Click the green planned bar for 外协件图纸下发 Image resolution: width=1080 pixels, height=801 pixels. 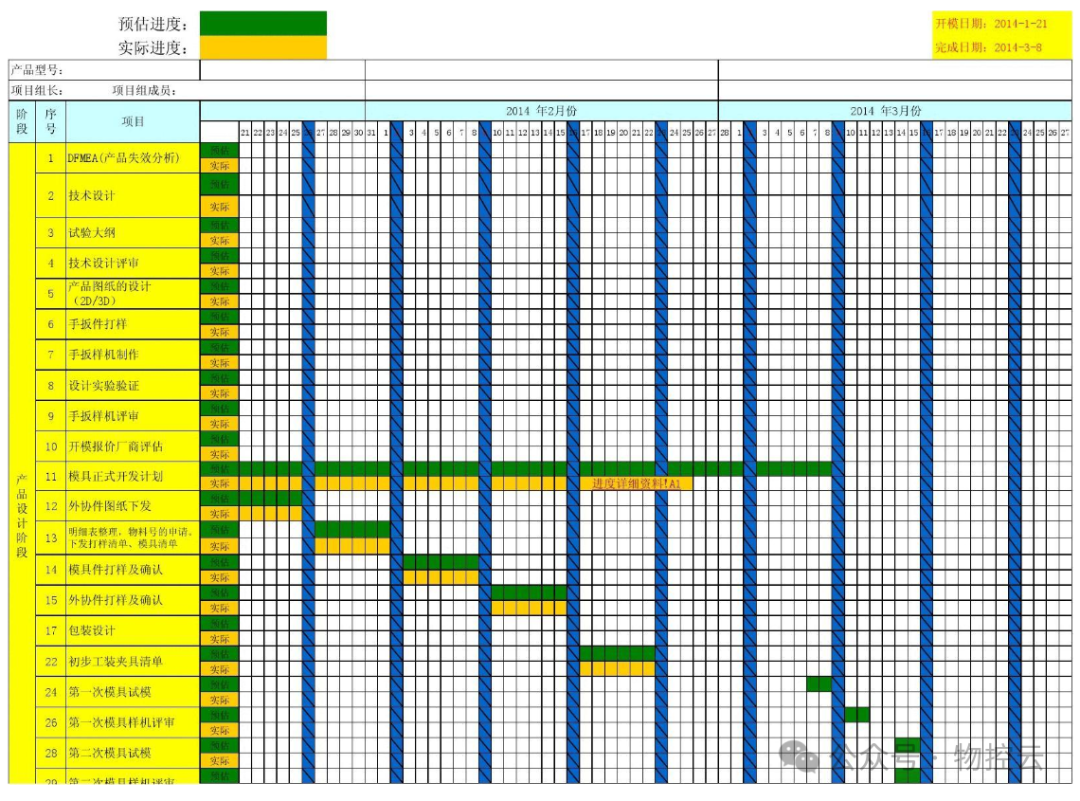click(x=271, y=499)
